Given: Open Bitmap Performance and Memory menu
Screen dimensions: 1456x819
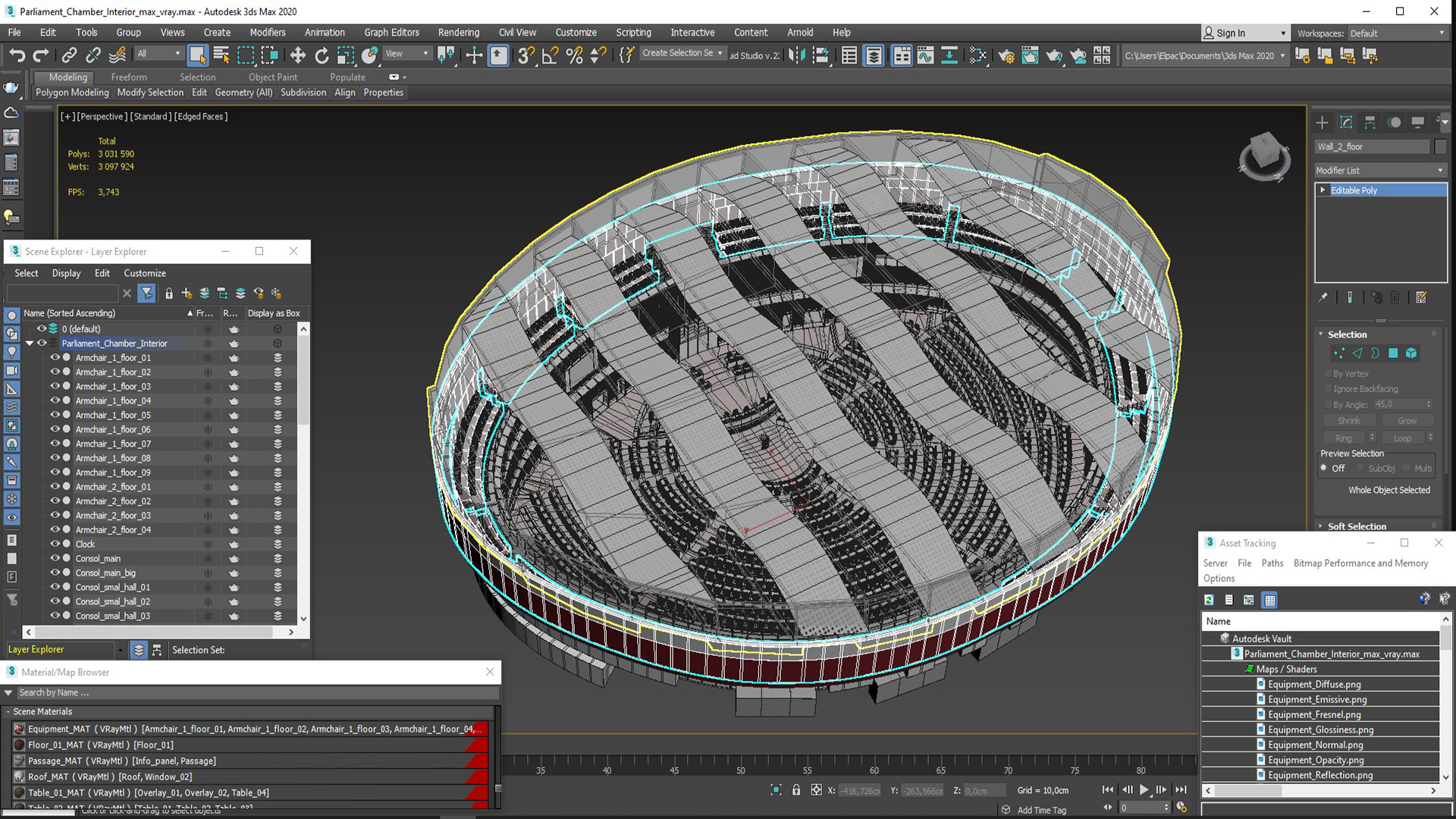Looking at the screenshot, I should [x=1360, y=563].
